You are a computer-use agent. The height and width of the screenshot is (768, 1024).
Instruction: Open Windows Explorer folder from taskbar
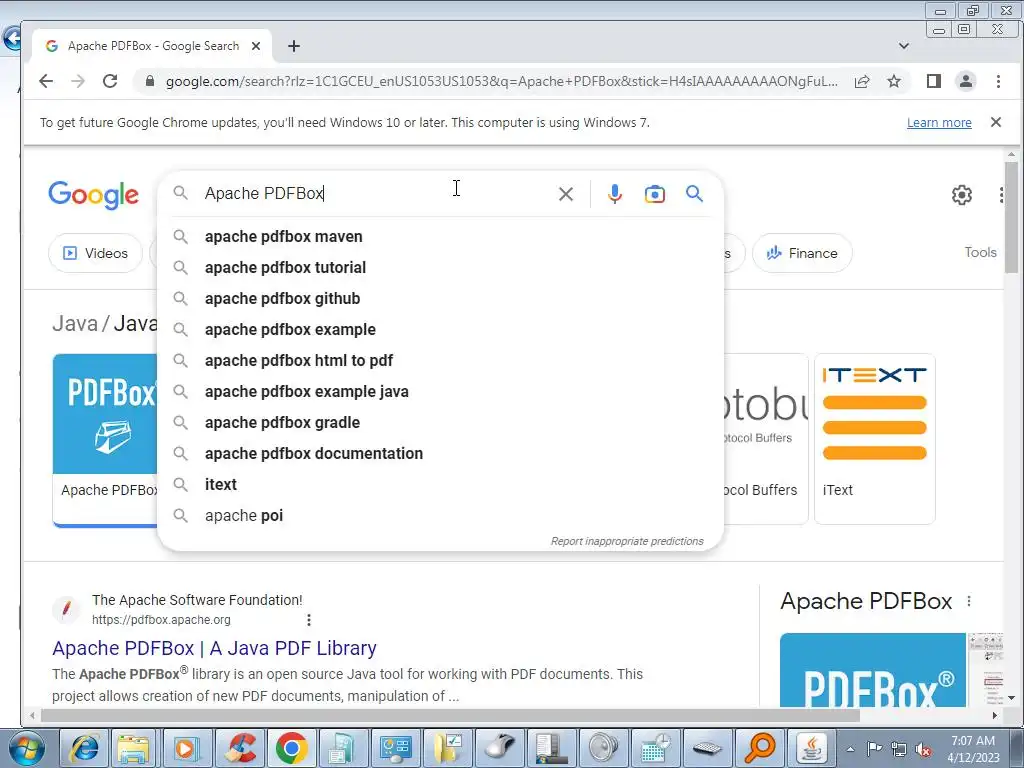tap(134, 748)
